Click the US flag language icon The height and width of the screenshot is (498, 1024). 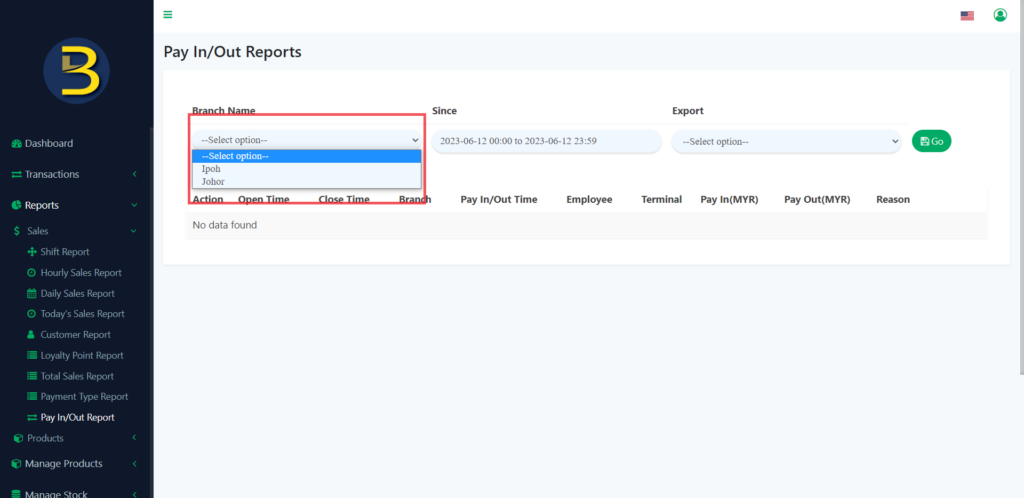click(x=967, y=15)
